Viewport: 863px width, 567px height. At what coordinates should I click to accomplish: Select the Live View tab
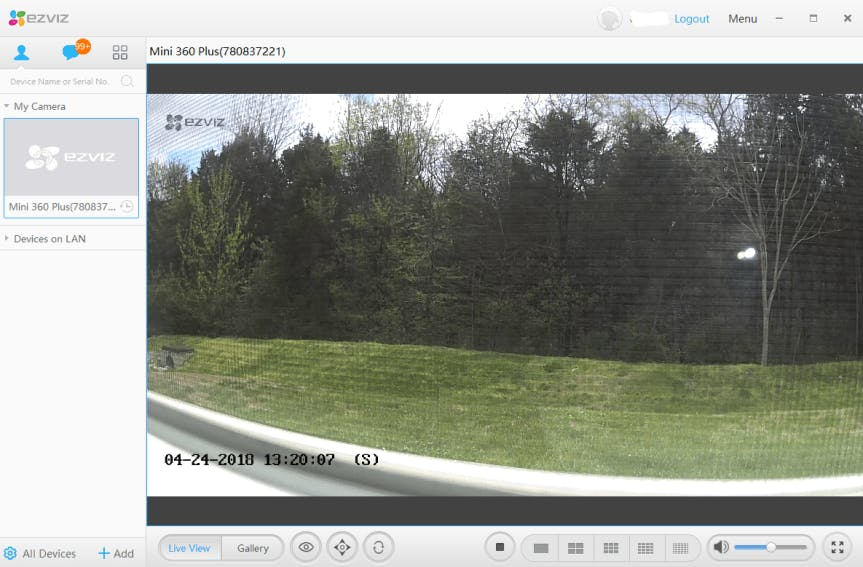[189, 548]
